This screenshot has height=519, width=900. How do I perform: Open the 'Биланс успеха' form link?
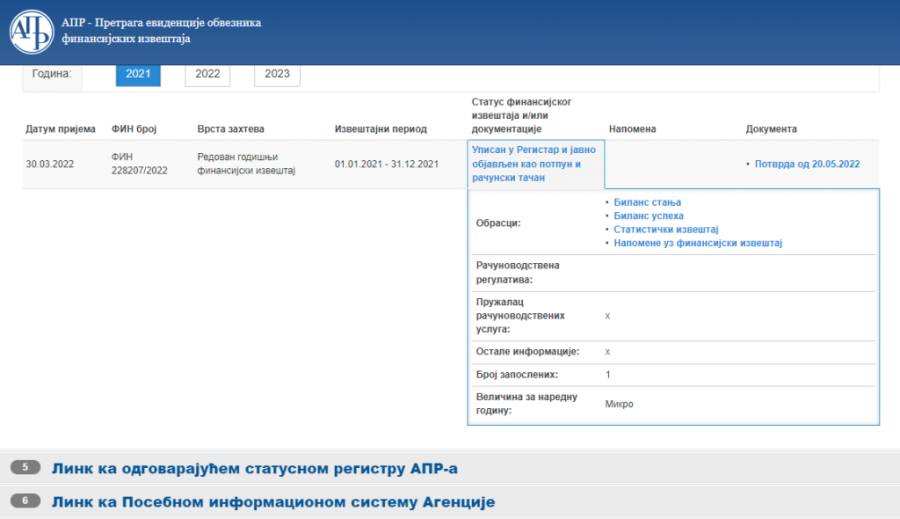tap(648, 216)
